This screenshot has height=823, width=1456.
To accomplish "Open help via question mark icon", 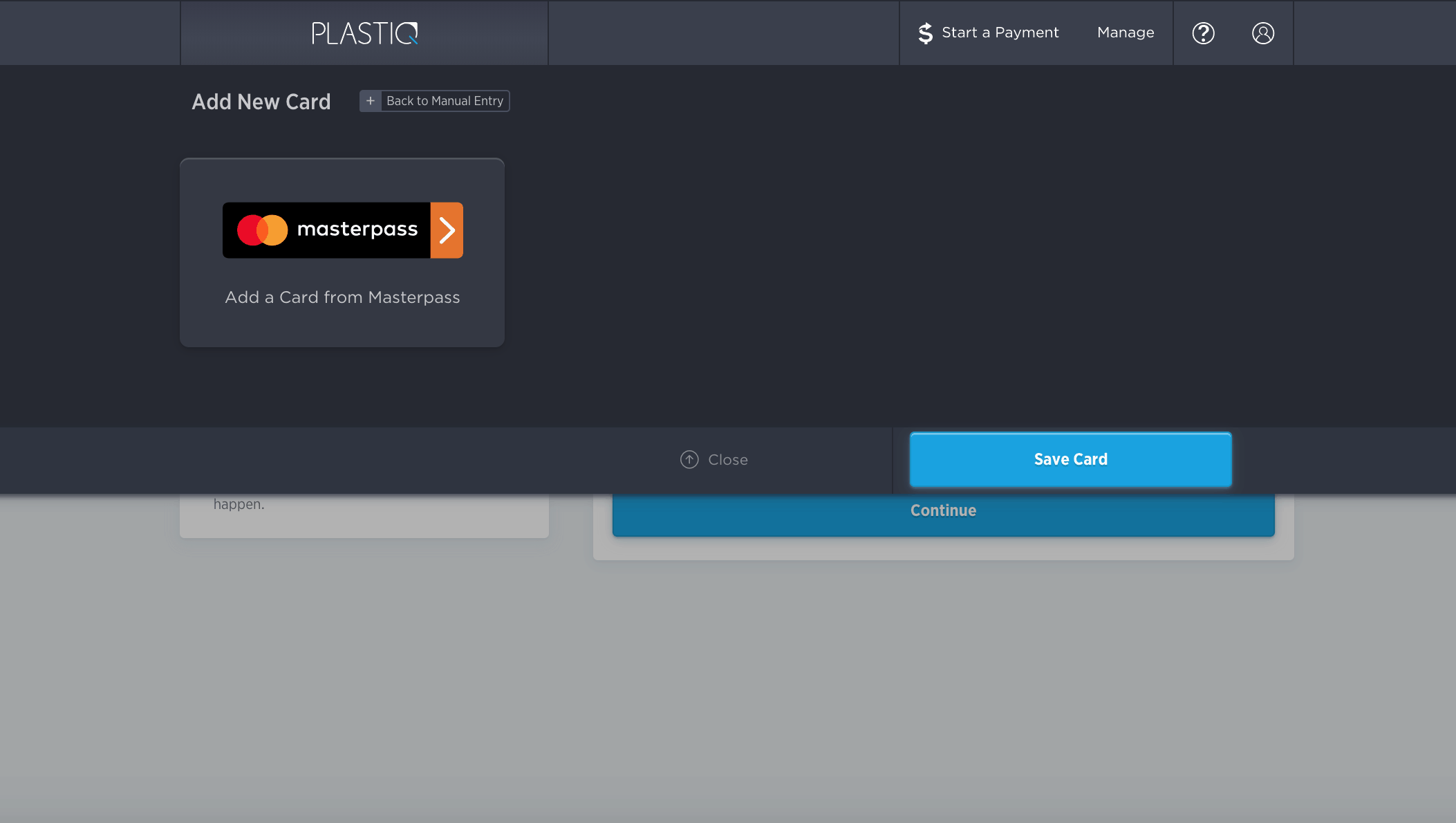I will click(x=1203, y=33).
